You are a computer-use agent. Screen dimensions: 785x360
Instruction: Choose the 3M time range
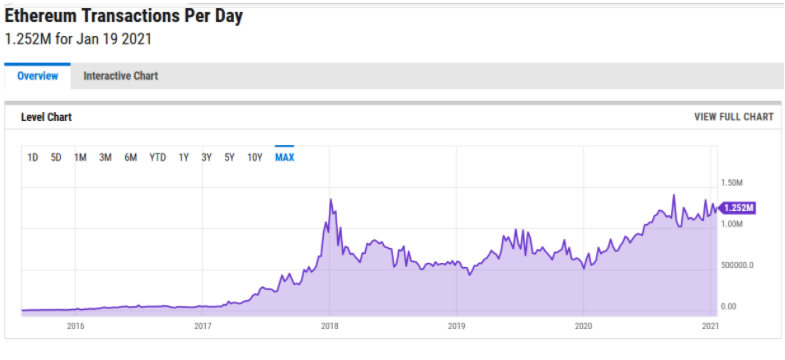tap(105, 157)
